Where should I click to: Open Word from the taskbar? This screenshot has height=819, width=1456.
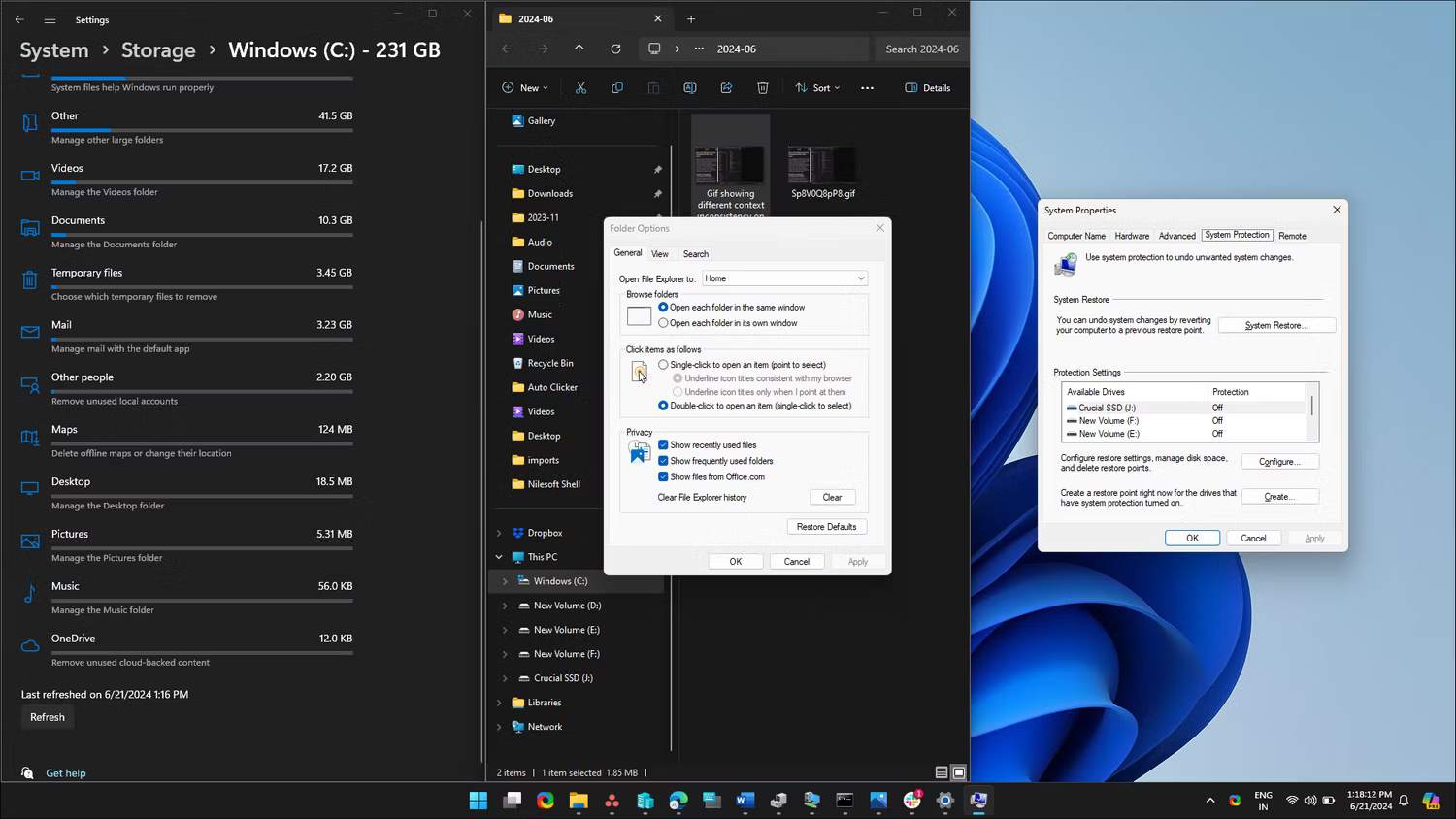pyautogui.click(x=745, y=801)
